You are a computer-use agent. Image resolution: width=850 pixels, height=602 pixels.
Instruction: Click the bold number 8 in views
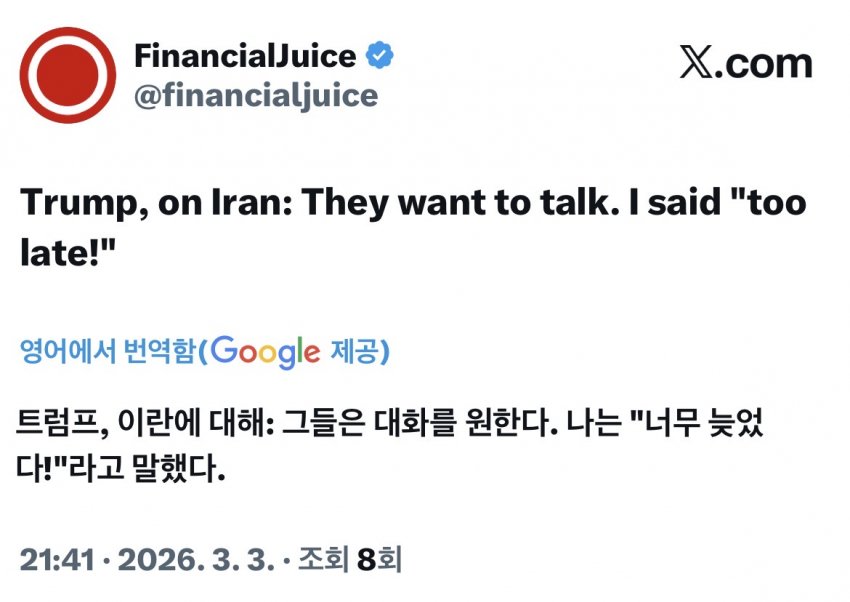[x=364, y=559]
